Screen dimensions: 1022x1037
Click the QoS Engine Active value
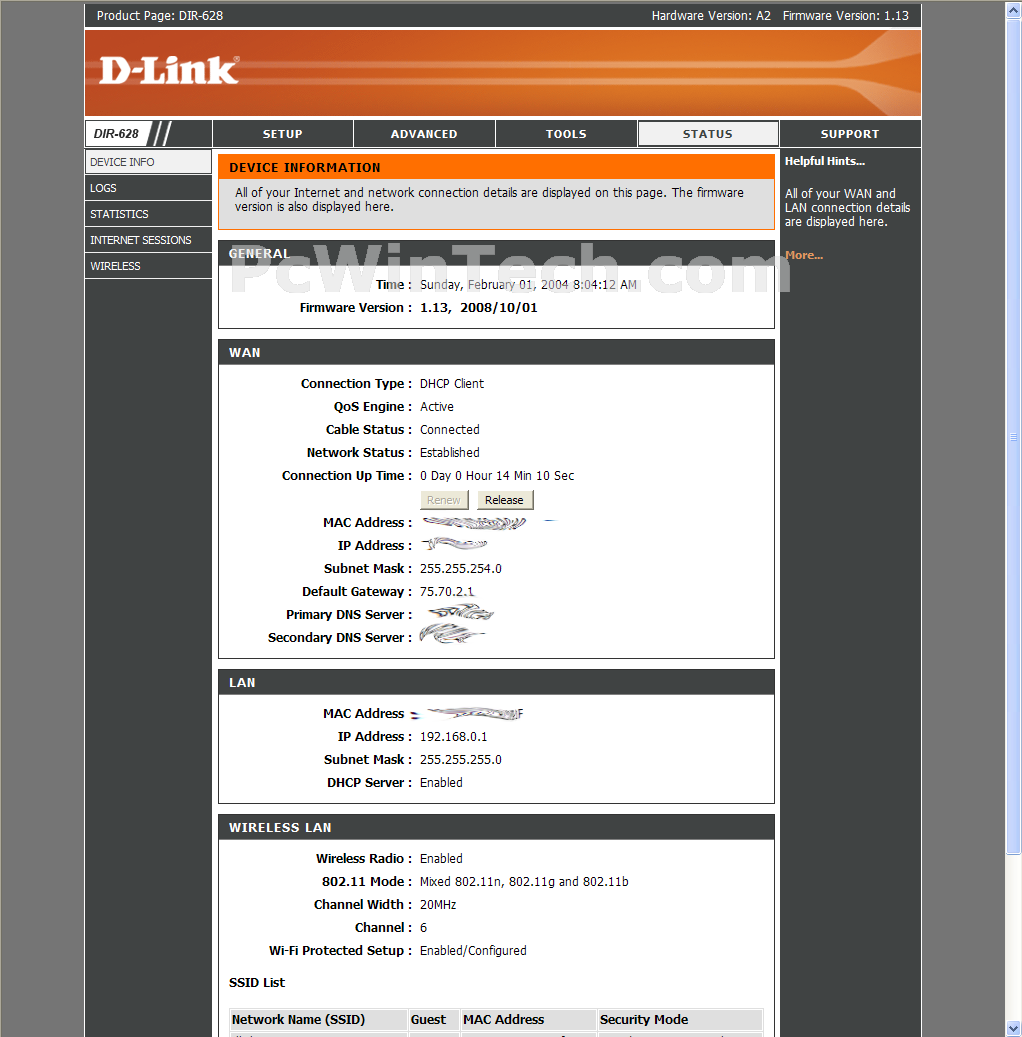pyautogui.click(x=437, y=407)
